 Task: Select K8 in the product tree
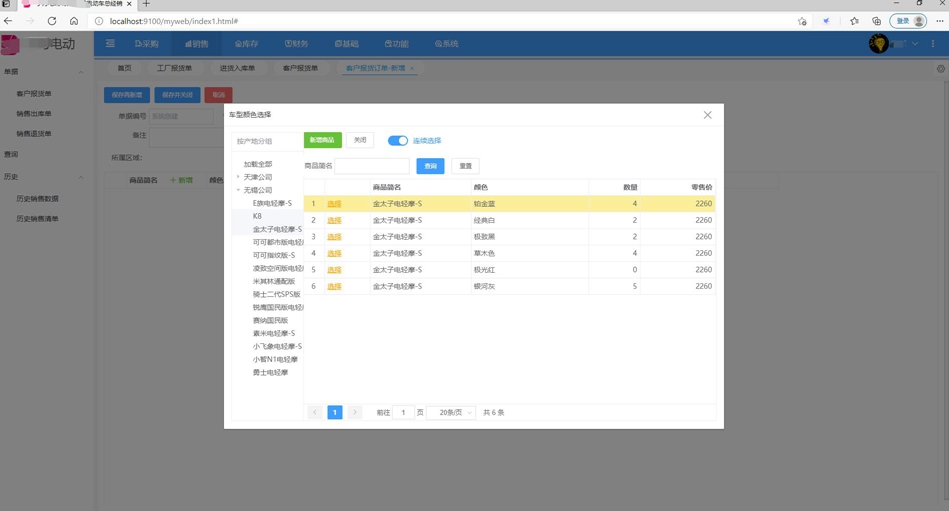[x=257, y=216]
